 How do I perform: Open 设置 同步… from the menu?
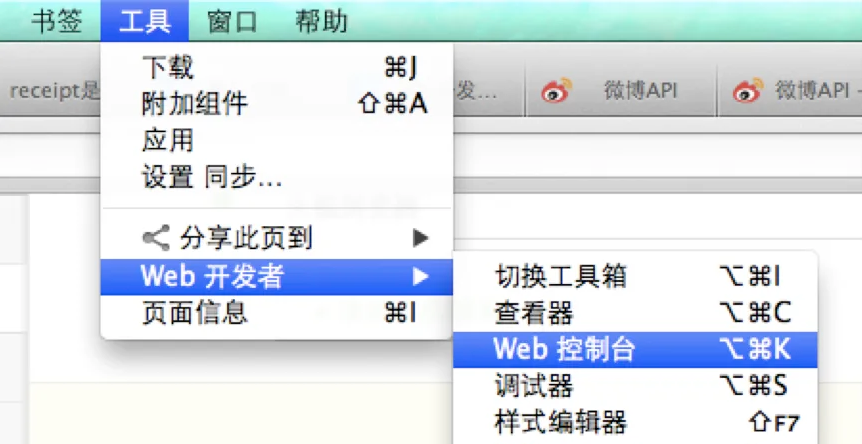[277, 178]
